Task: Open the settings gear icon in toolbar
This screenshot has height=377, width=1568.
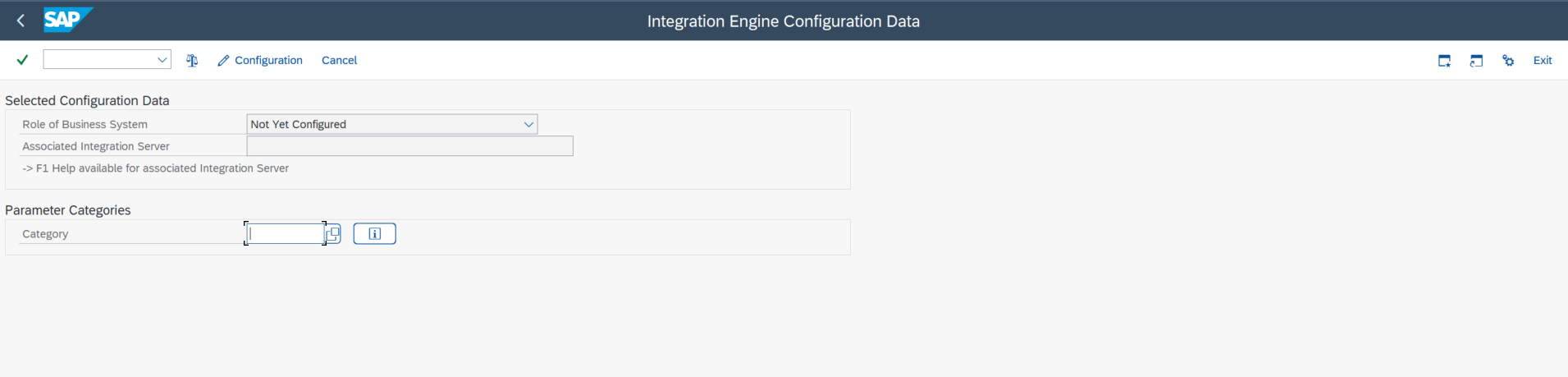Action: point(1508,60)
